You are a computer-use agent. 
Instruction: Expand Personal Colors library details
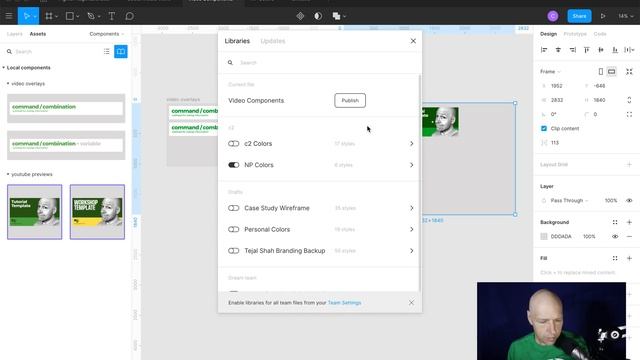411,229
